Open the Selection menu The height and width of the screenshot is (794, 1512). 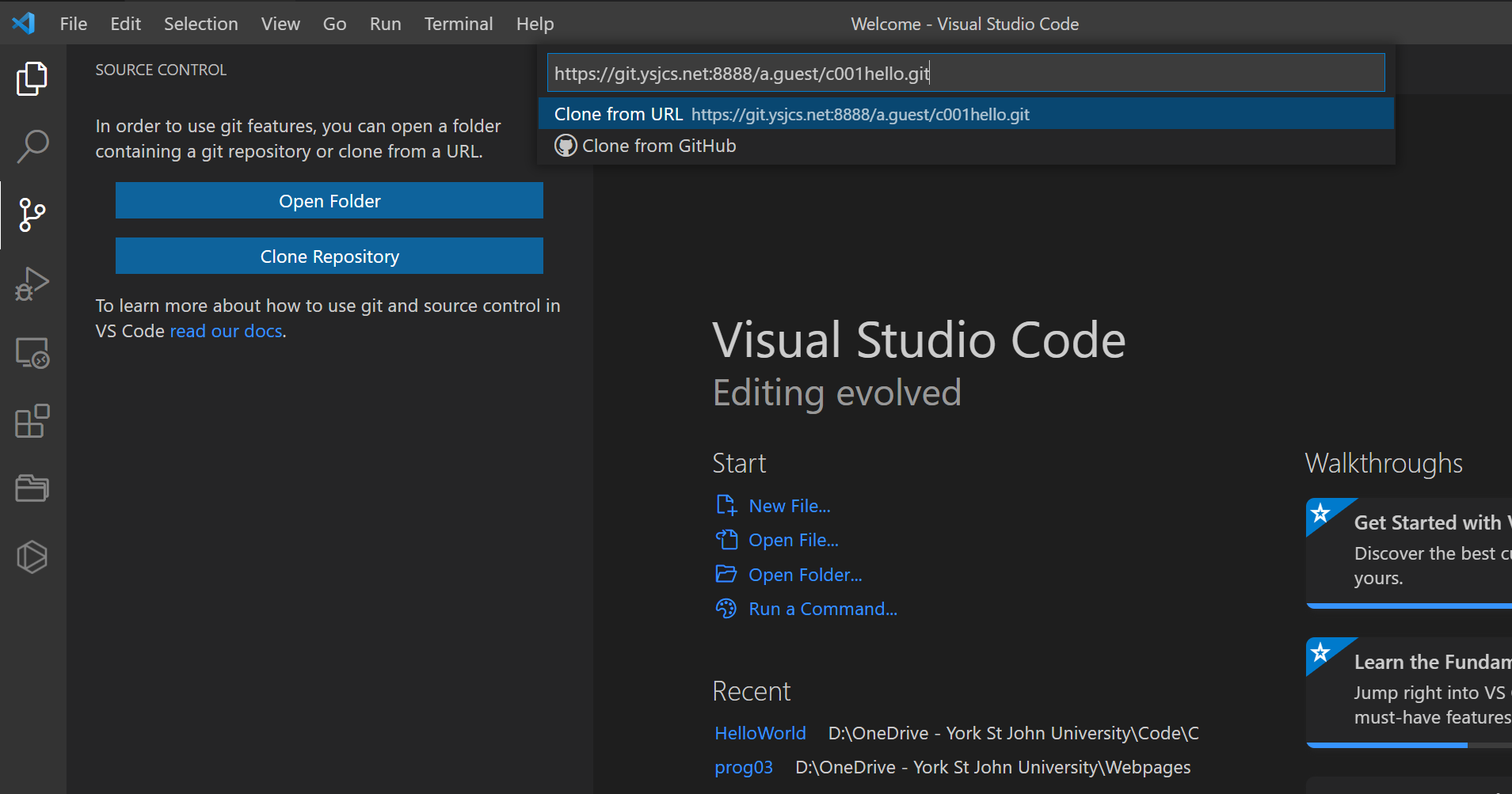click(201, 24)
